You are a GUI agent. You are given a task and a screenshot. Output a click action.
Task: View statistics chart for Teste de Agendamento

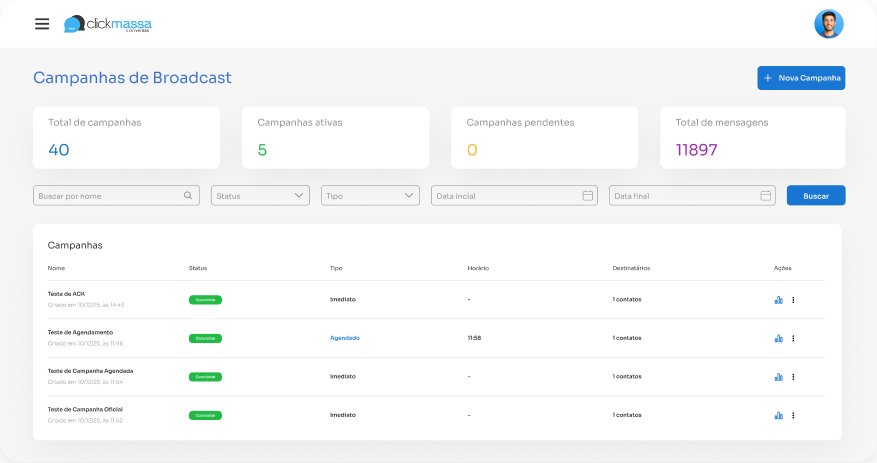[778, 338]
